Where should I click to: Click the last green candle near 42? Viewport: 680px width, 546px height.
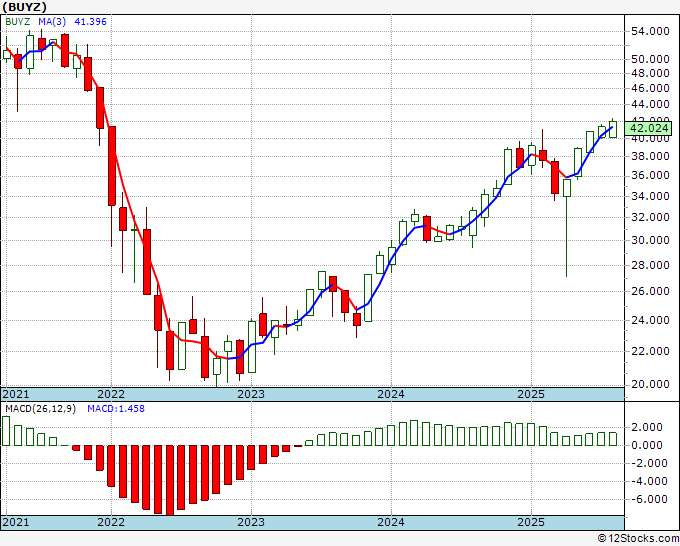(613, 129)
